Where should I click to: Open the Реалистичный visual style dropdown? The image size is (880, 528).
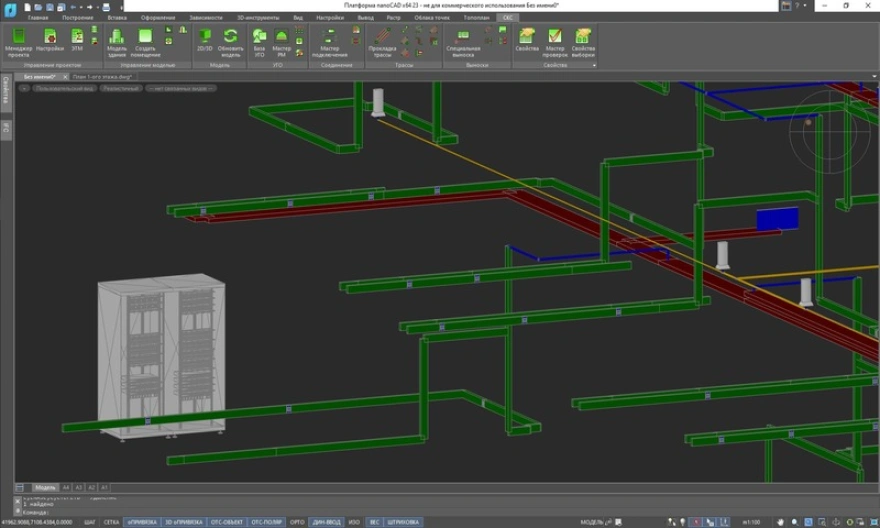click(x=122, y=88)
